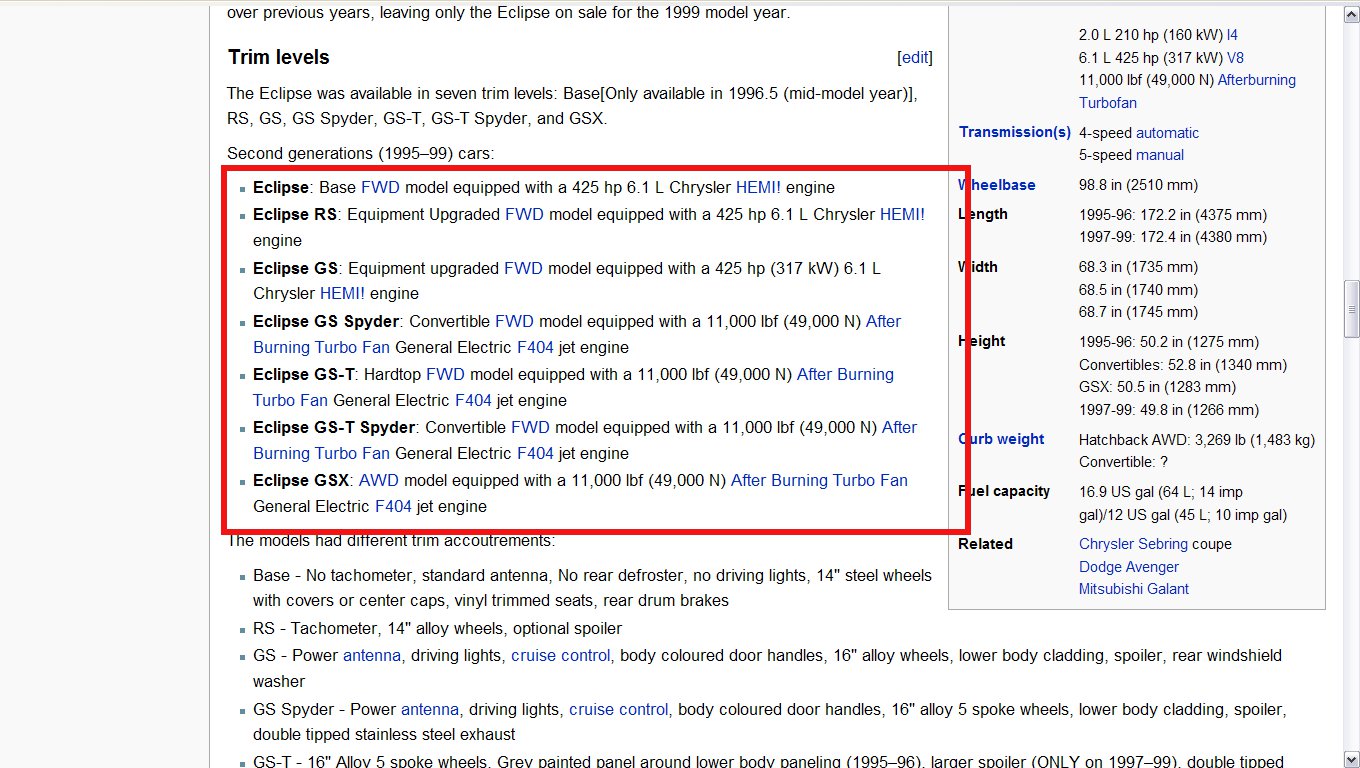Open FWD link in Equipment upgraded GS bullet
This screenshot has height=768, width=1360.
pos(523,268)
